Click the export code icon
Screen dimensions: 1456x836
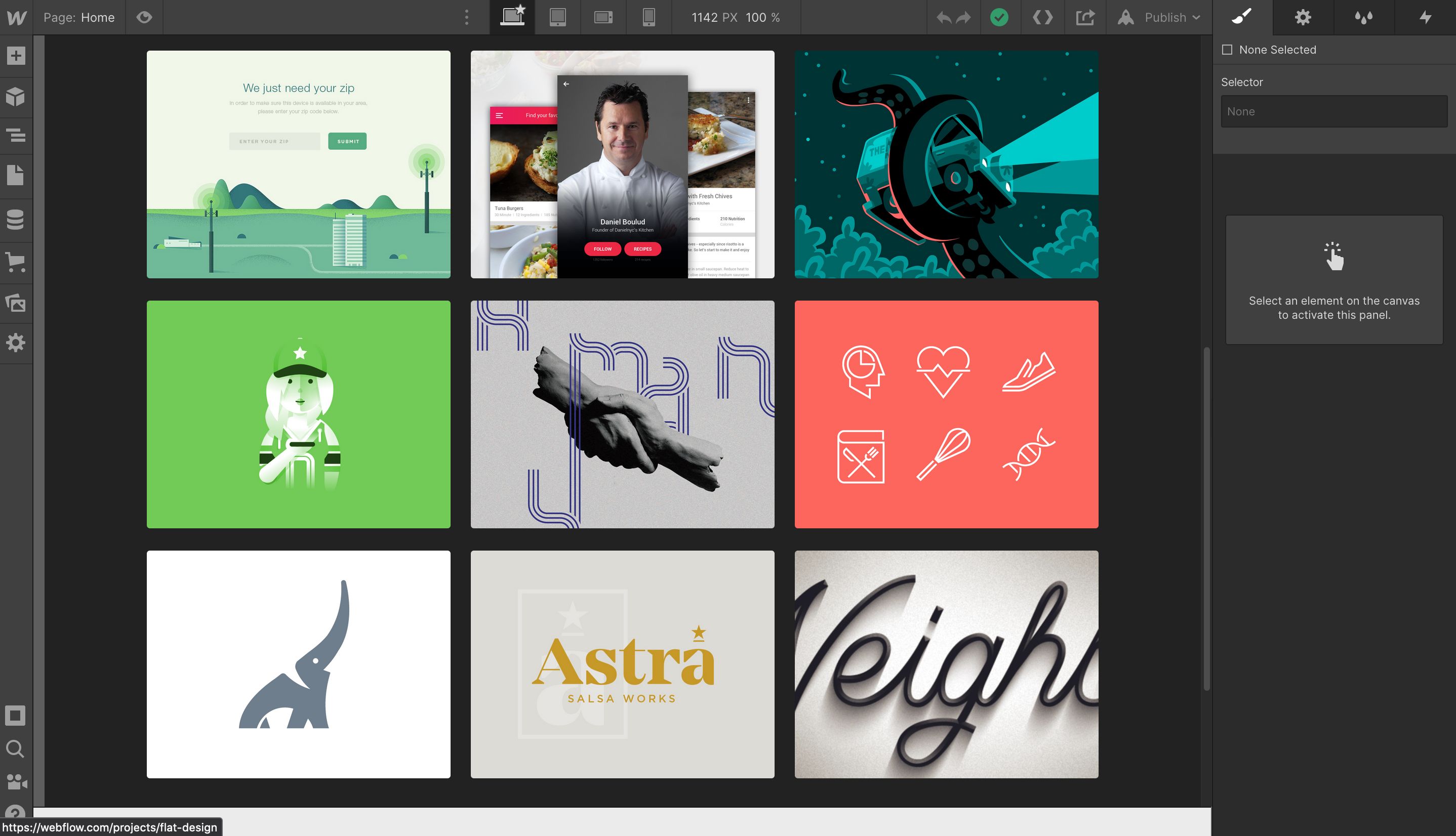[x=1042, y=17]
